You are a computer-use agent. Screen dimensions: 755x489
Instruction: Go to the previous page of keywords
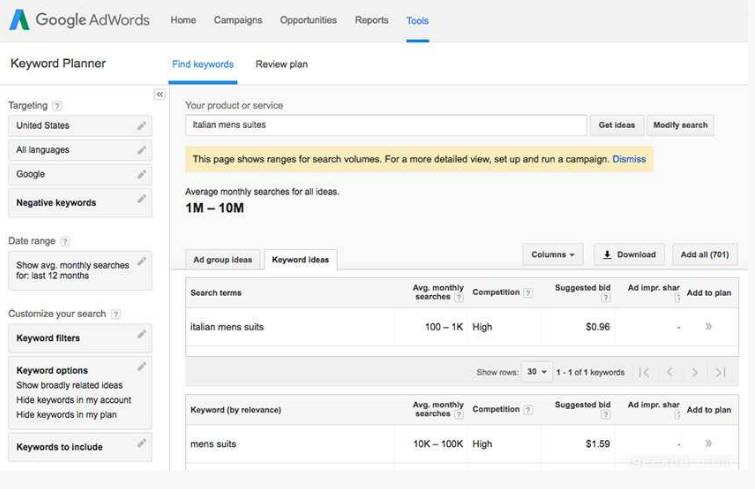pos(669,372)
